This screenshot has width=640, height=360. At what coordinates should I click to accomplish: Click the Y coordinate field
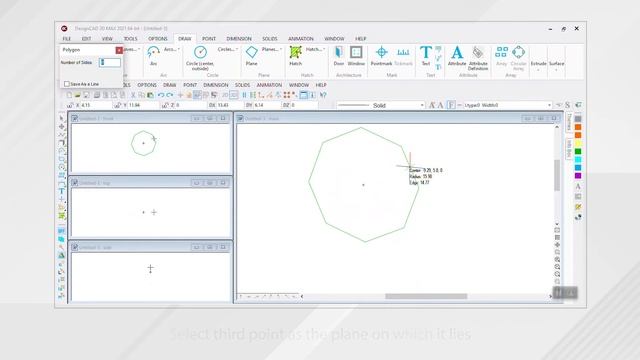143,105
